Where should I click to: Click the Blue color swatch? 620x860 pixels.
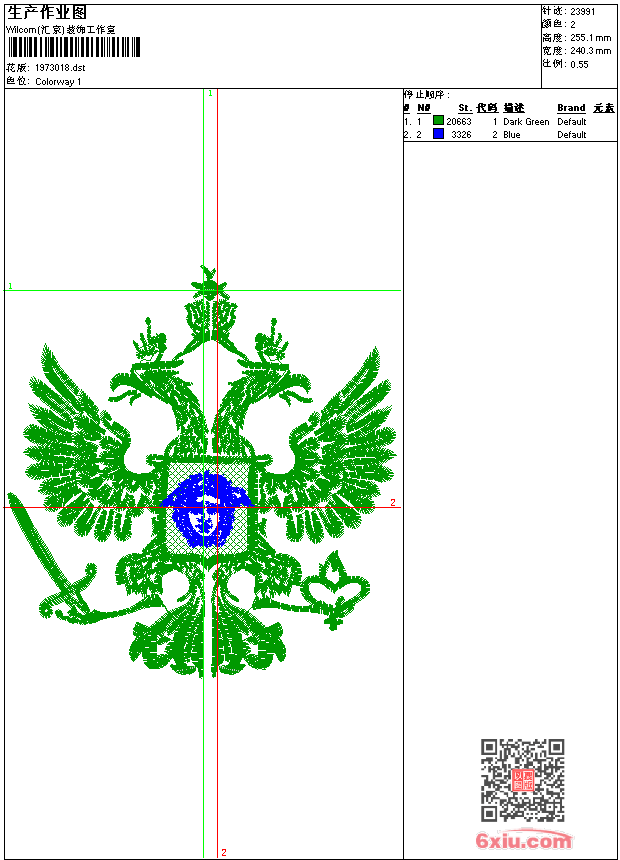[x=438, y=133]
